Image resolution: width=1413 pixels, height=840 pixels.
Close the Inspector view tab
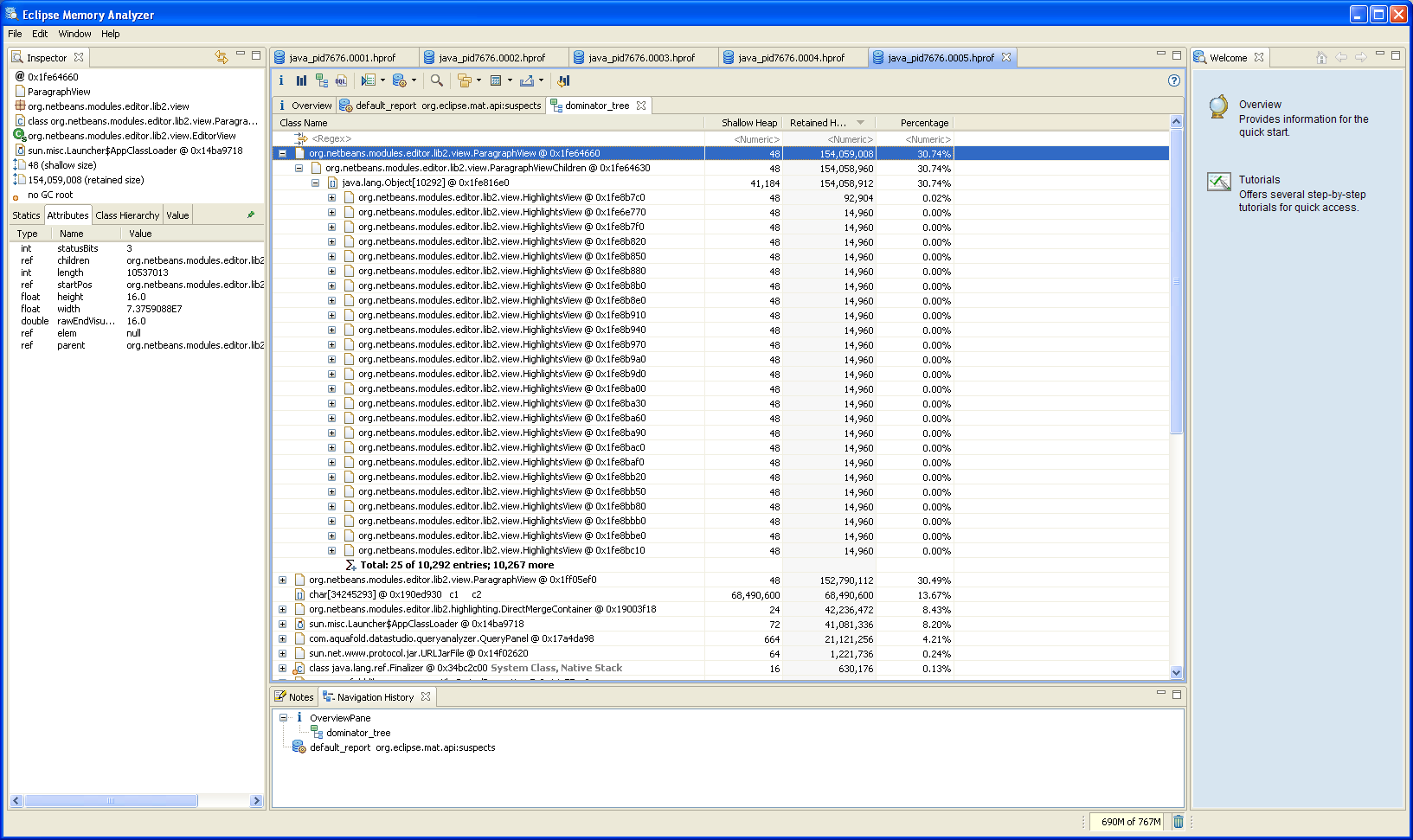(79, 57)
